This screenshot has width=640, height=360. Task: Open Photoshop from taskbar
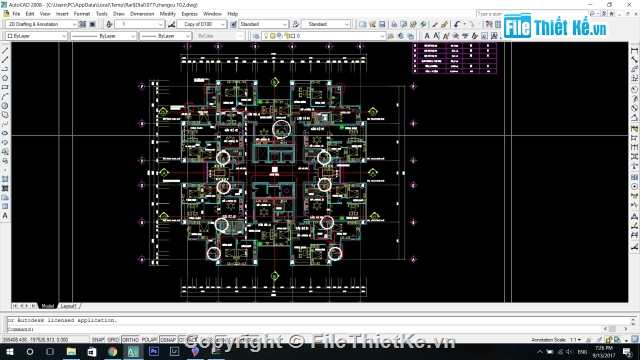[x=154, y=351]
